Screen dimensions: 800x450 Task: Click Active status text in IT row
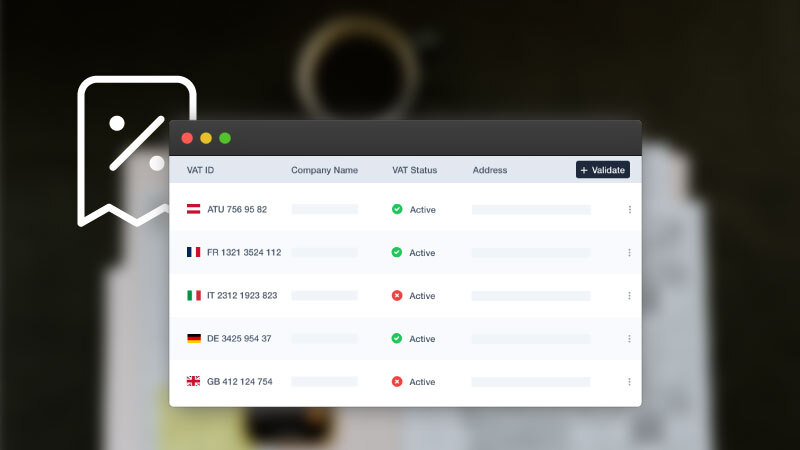coord(422,296)
